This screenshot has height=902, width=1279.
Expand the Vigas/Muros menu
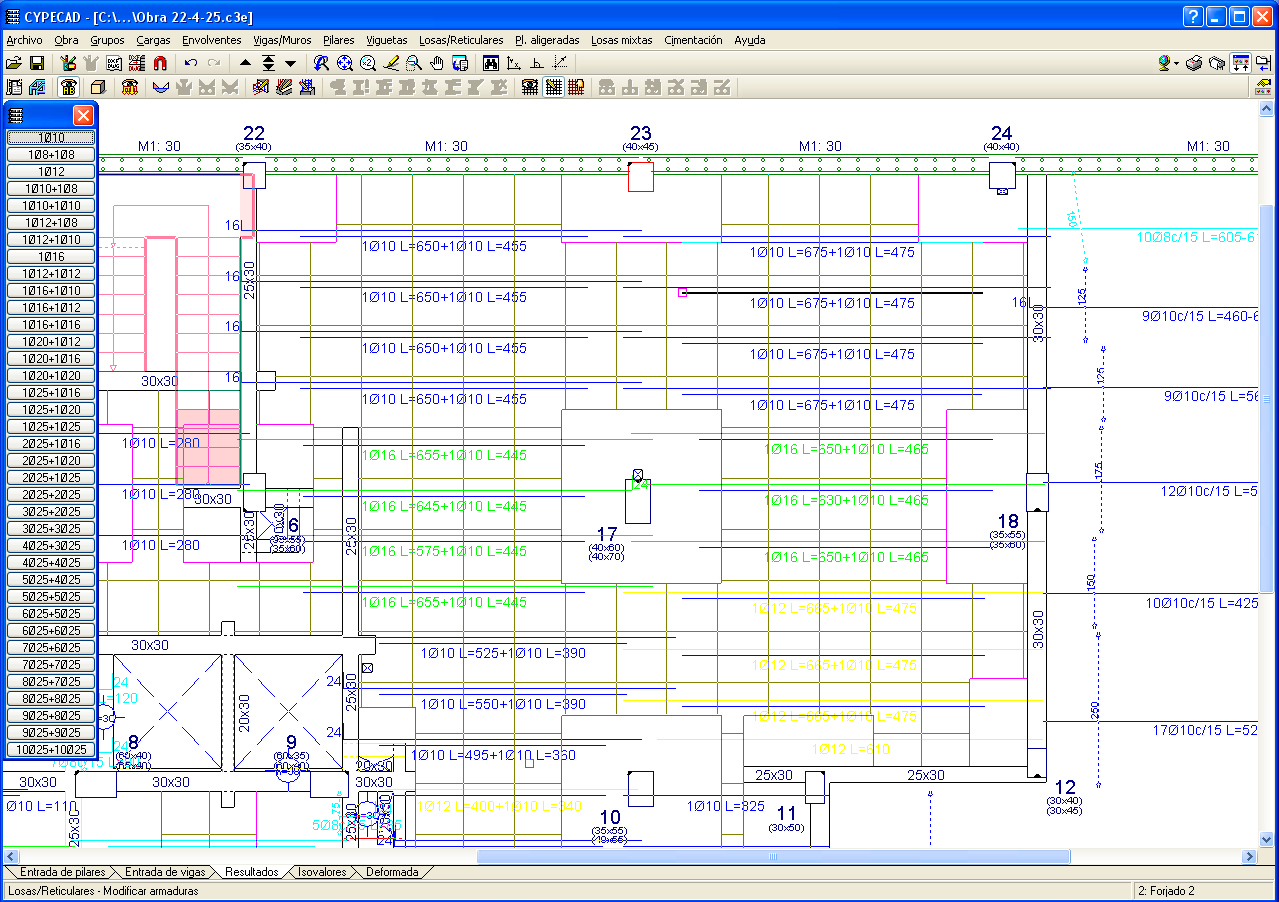(282, 40)
